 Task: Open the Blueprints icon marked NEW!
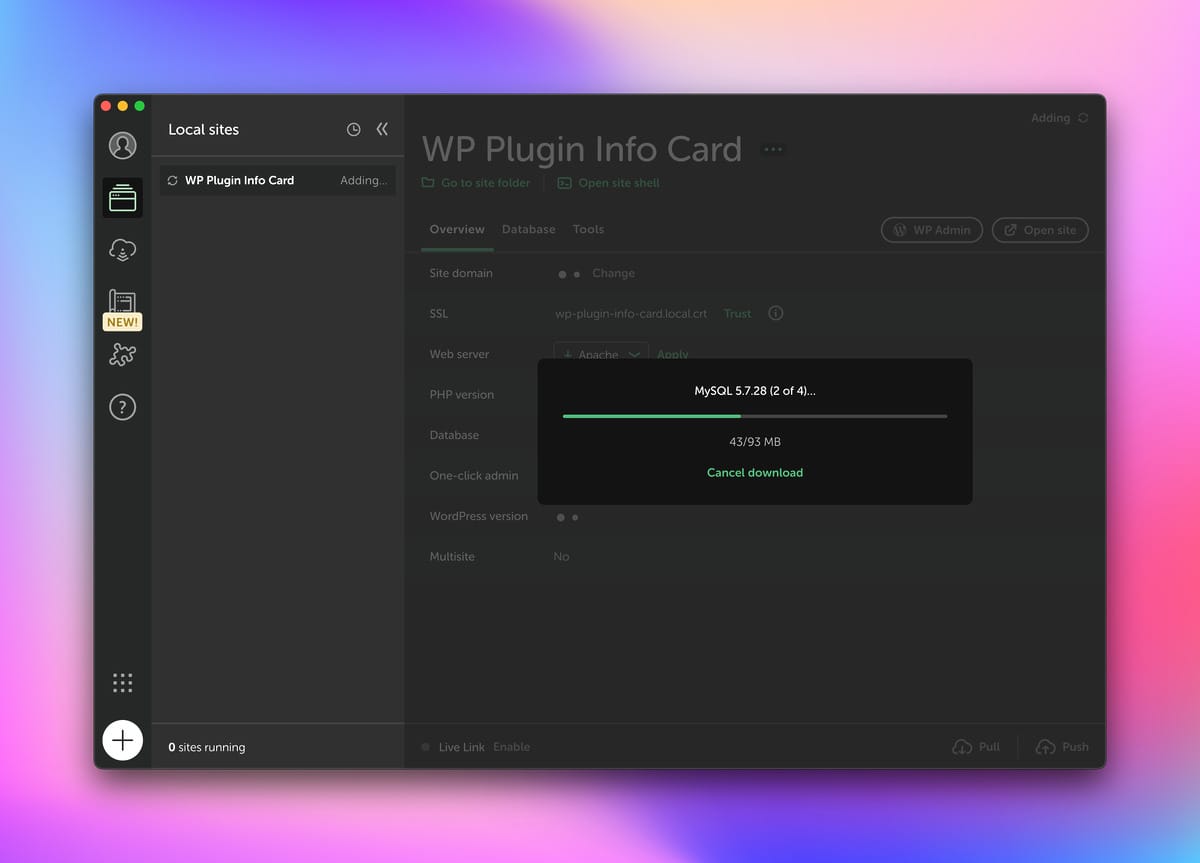(122, 310)
